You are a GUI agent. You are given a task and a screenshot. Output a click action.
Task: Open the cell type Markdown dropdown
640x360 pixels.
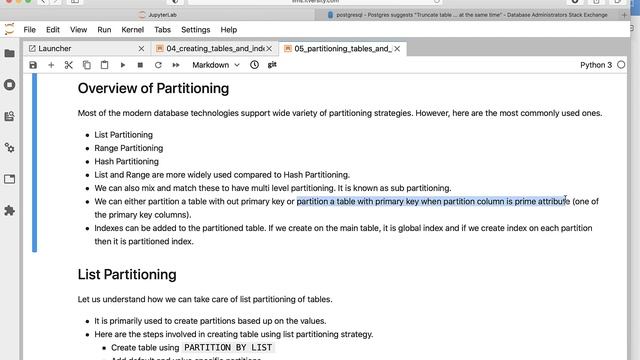pyautogui.click(x=216, y=65)
